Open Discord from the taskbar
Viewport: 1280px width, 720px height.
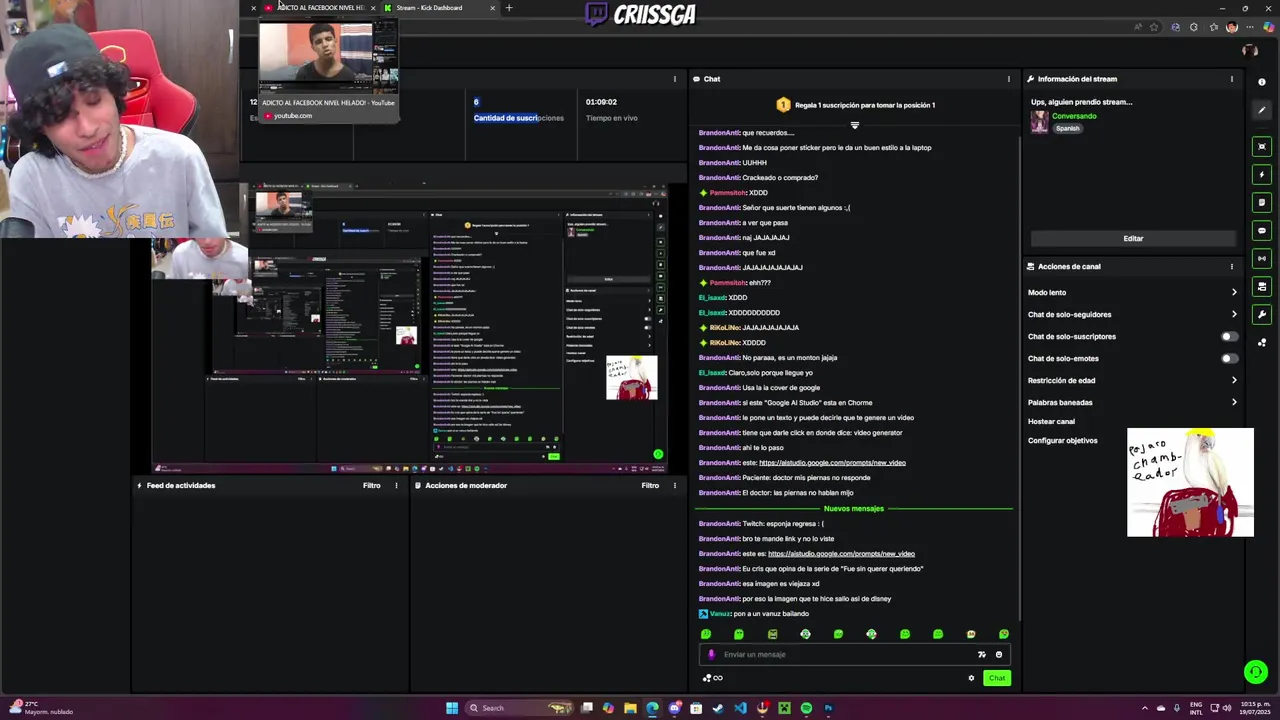point(674,708)
